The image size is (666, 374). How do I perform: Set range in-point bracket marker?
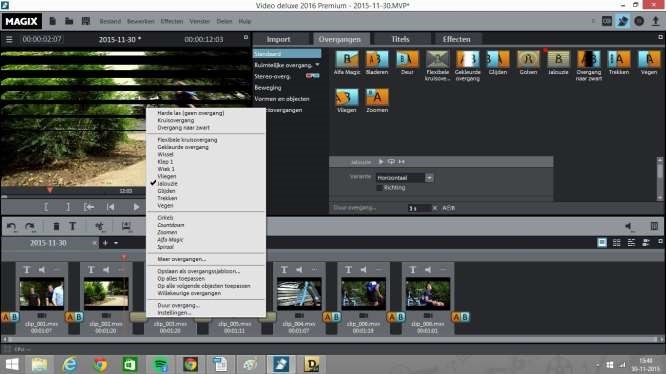[x=46, y=207]
